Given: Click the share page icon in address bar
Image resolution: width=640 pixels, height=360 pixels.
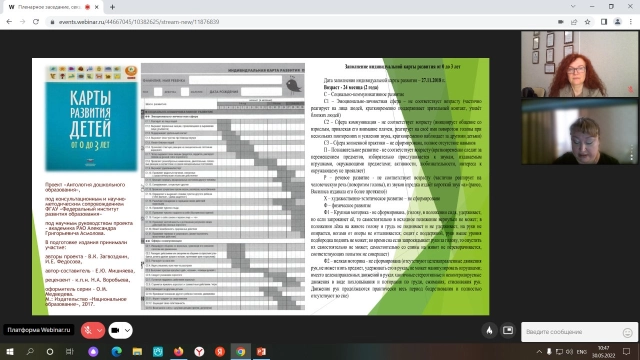Looking at the screenshot, I should click(x=574, y=22).
